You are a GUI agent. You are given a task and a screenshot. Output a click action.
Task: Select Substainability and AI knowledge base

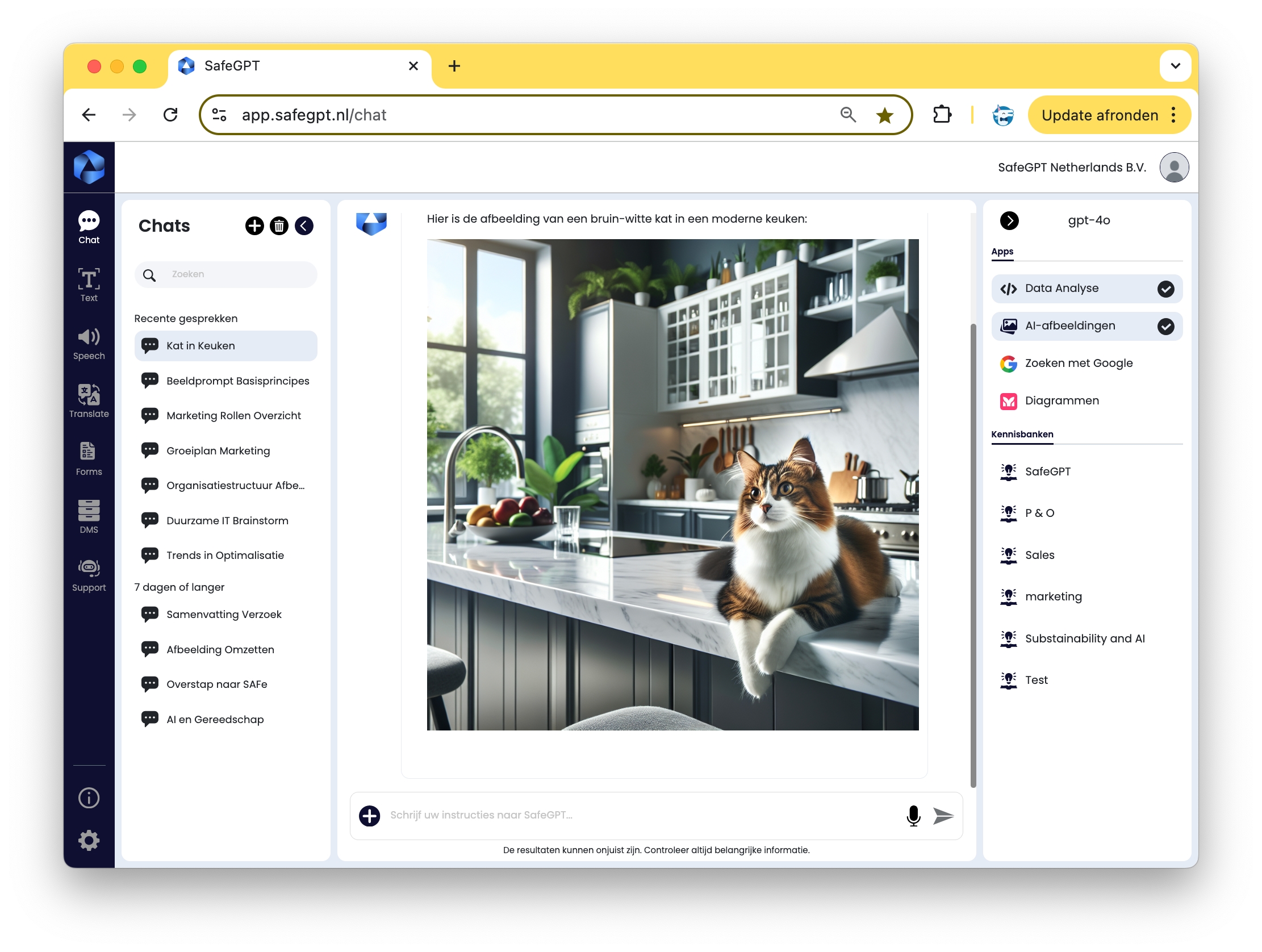pyautogui.click(x=1087, y=638)
